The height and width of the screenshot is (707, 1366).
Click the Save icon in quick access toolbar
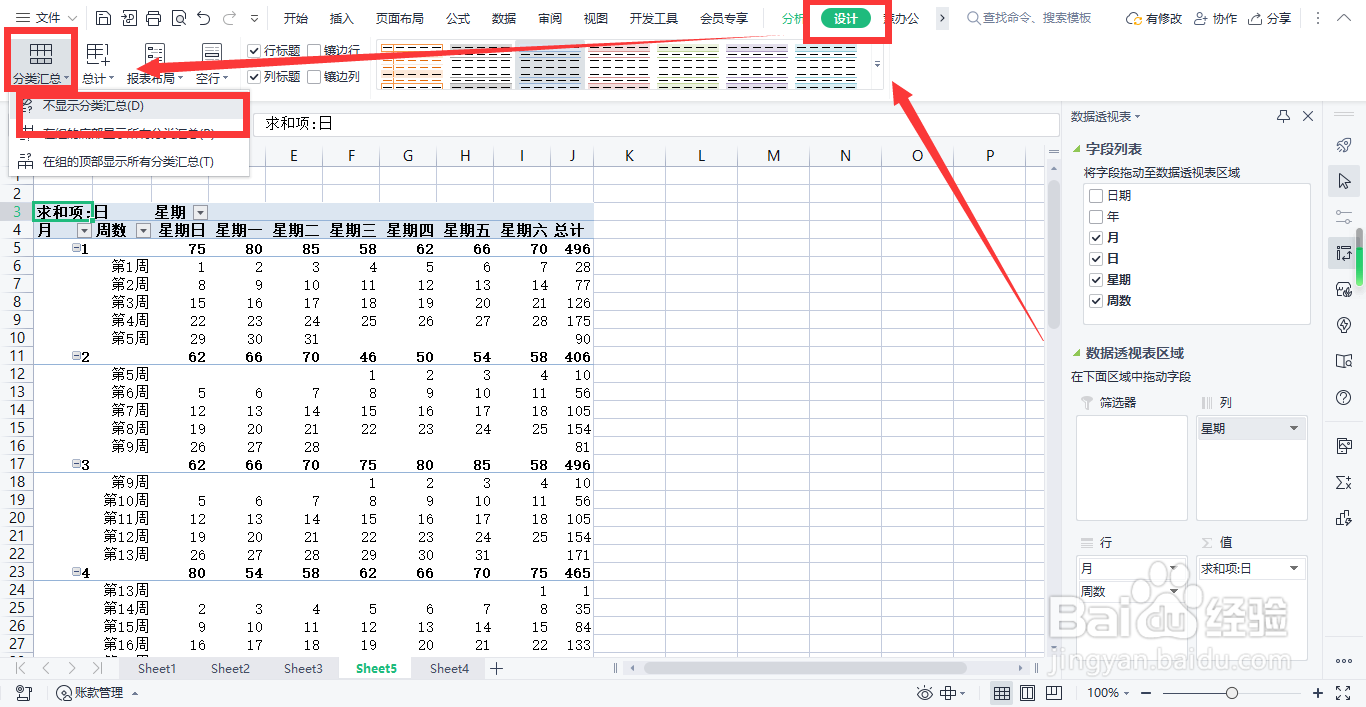click(104, 18)
